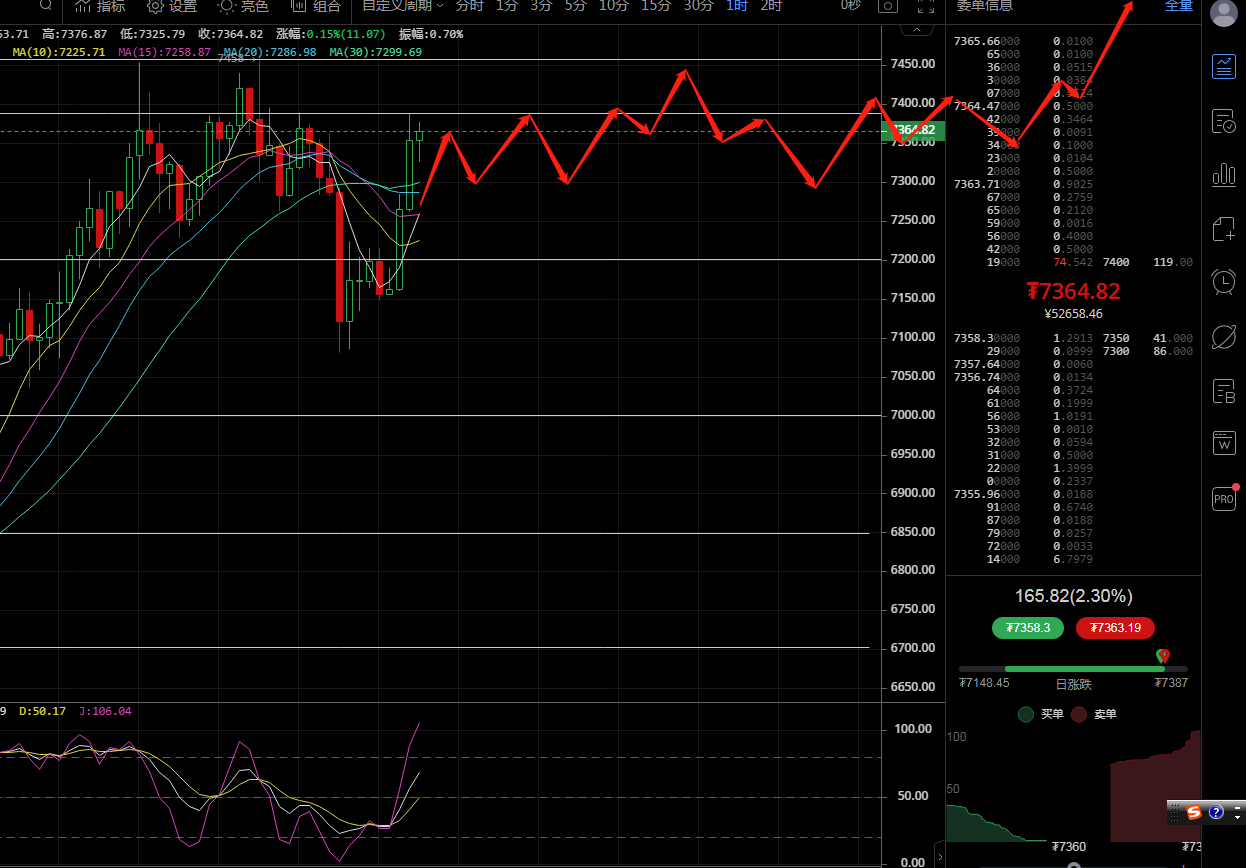Switch to the 分时 chart view
This screenshot has width=1246, height=868.
coord(468,6)
